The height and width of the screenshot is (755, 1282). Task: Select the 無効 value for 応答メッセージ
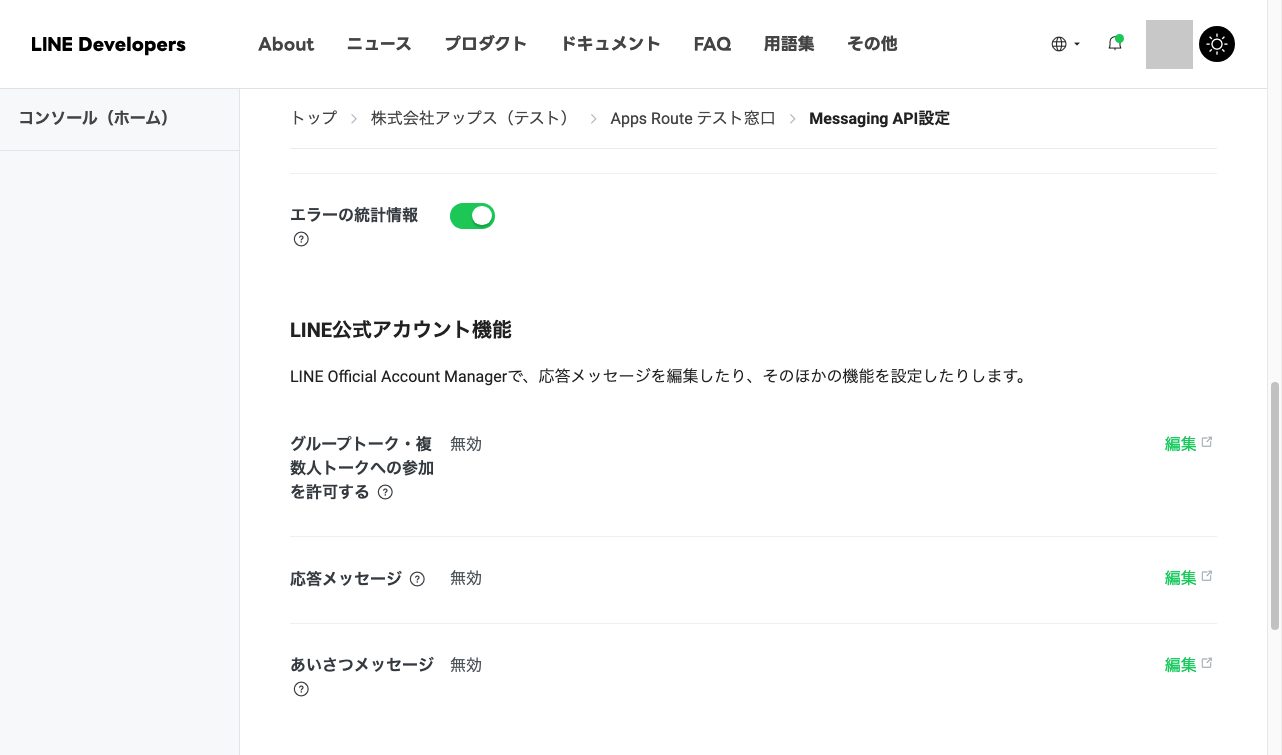[x=466, y=578]
